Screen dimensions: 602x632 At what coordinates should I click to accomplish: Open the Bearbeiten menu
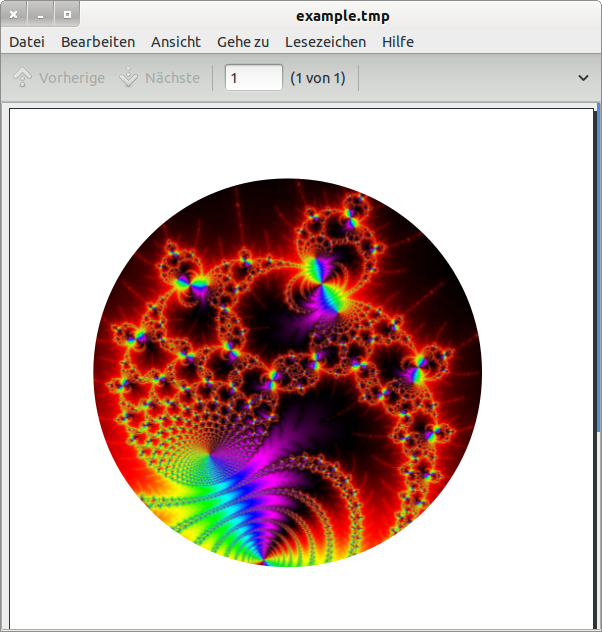point(98,42)
